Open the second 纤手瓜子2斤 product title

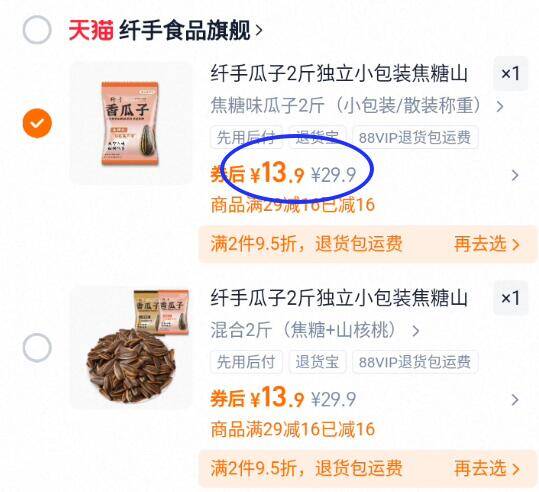[x=339, y=298]
